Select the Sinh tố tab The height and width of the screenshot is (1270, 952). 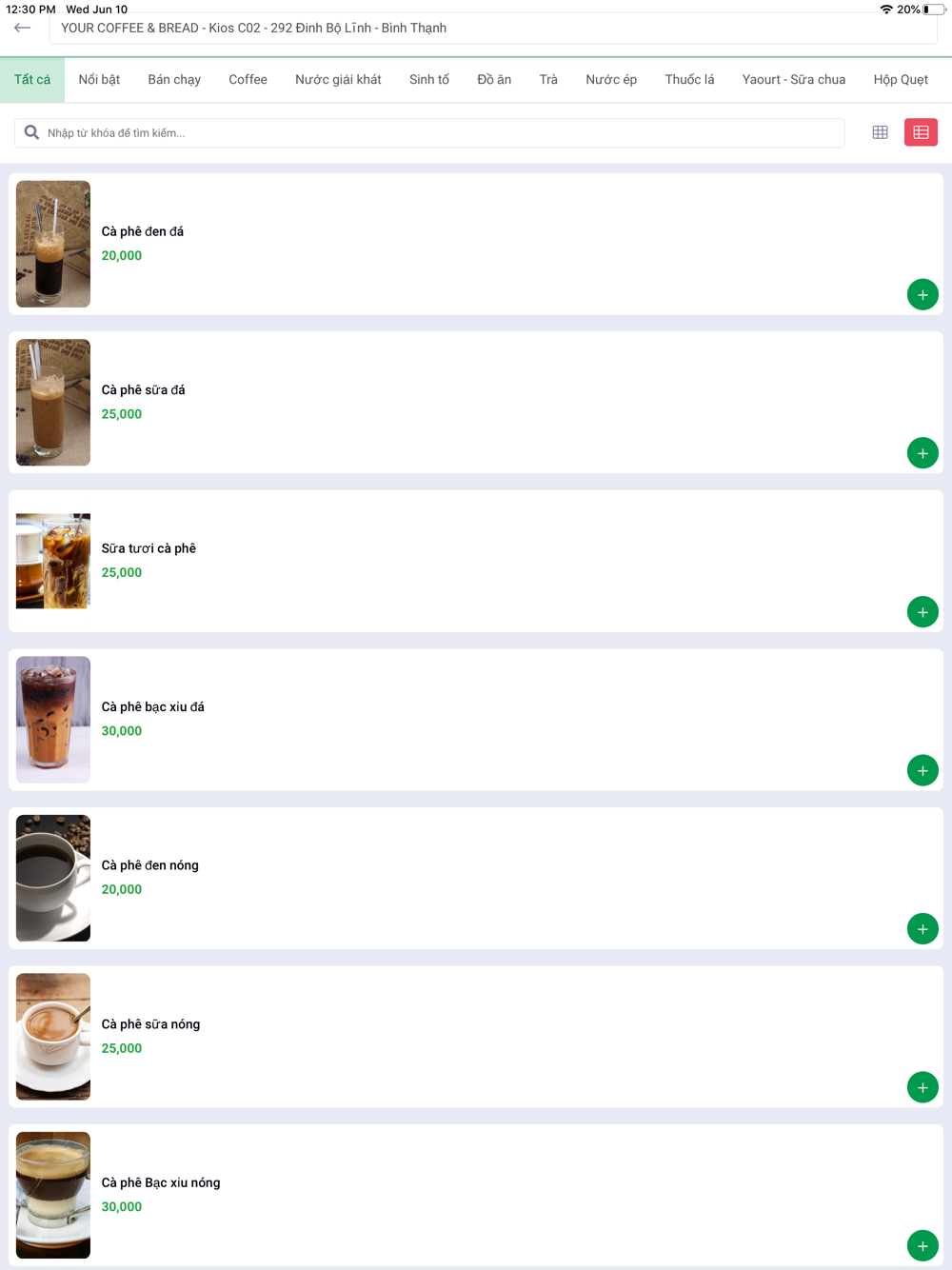tap(429, 80)
